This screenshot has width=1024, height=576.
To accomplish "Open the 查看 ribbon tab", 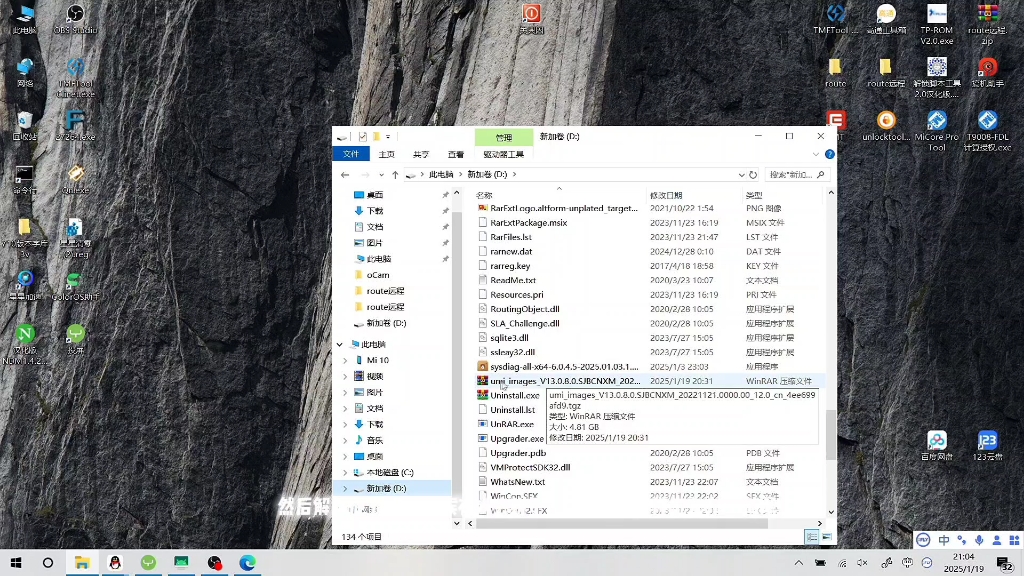I will 456,154.
